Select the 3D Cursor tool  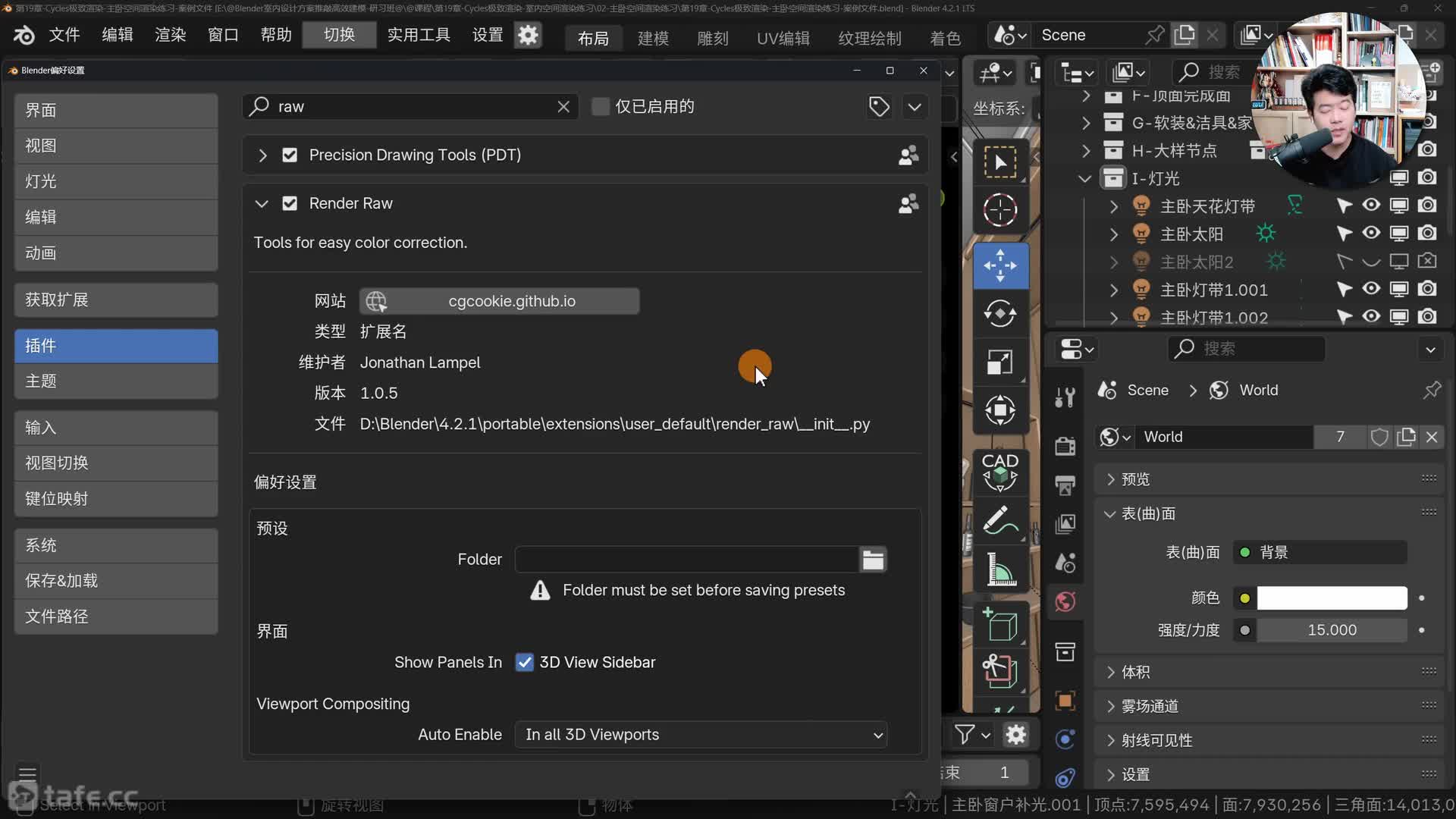(x=1000, y=210)
